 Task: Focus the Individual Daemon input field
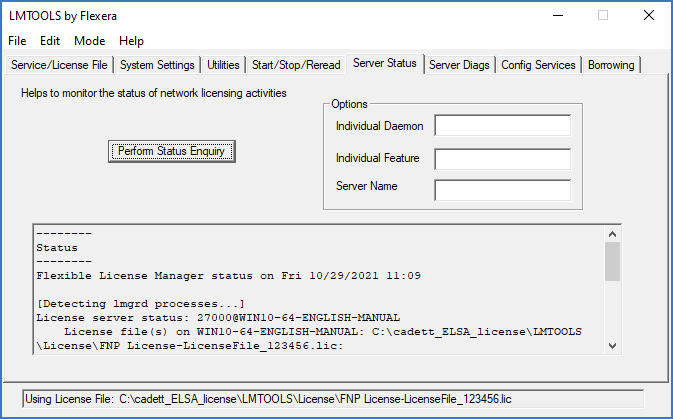tap(503, 125)
